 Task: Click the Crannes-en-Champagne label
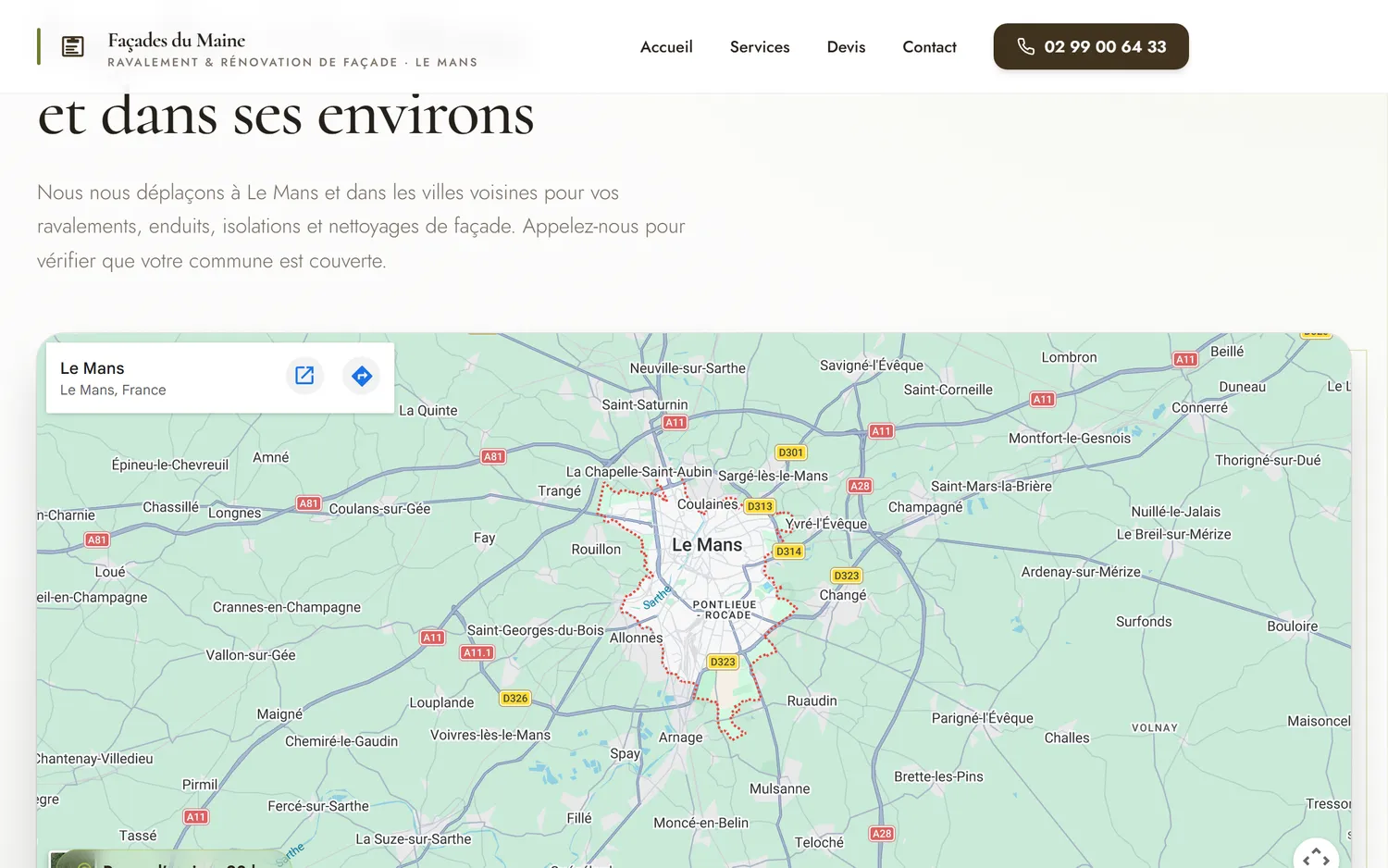tap(287, 607)
